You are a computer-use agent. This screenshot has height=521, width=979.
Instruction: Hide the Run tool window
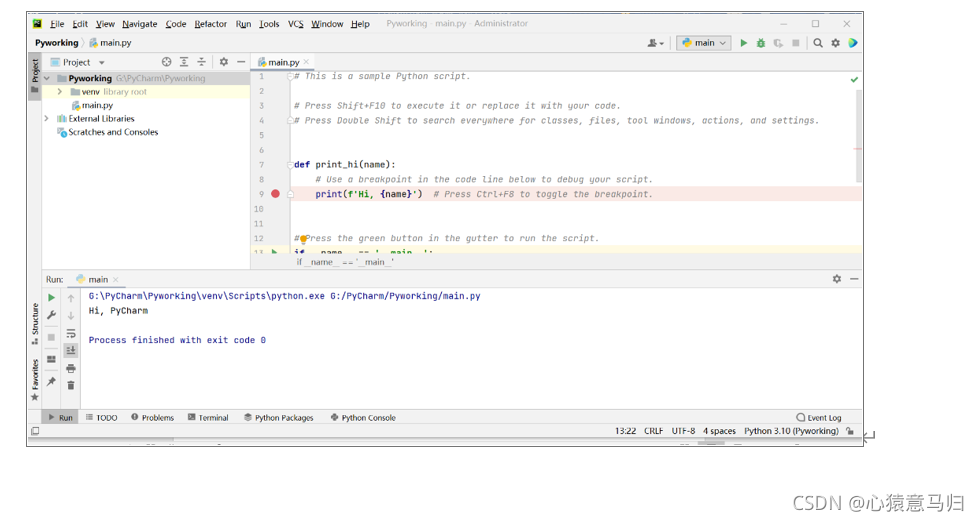pyautogui.click(x=854, y=279)
